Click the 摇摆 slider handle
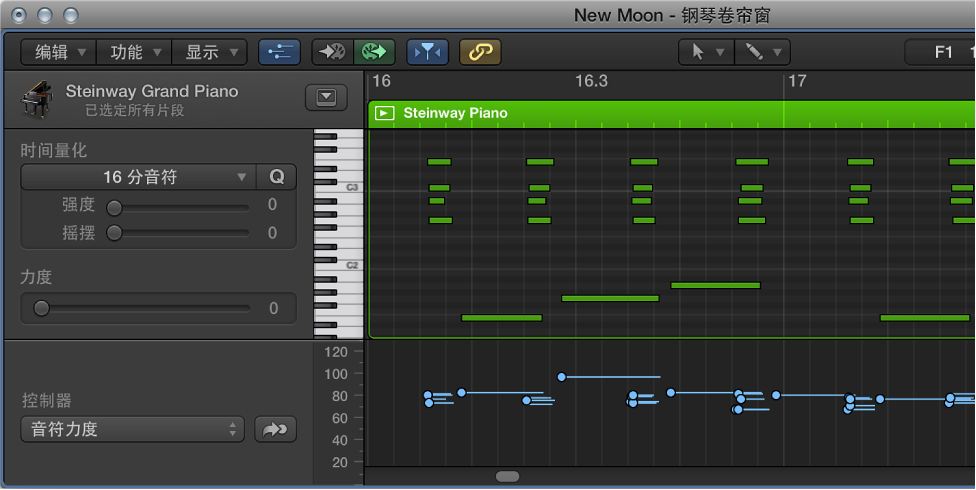This screenshot has height=490, width=976. (x=114, y=233)
